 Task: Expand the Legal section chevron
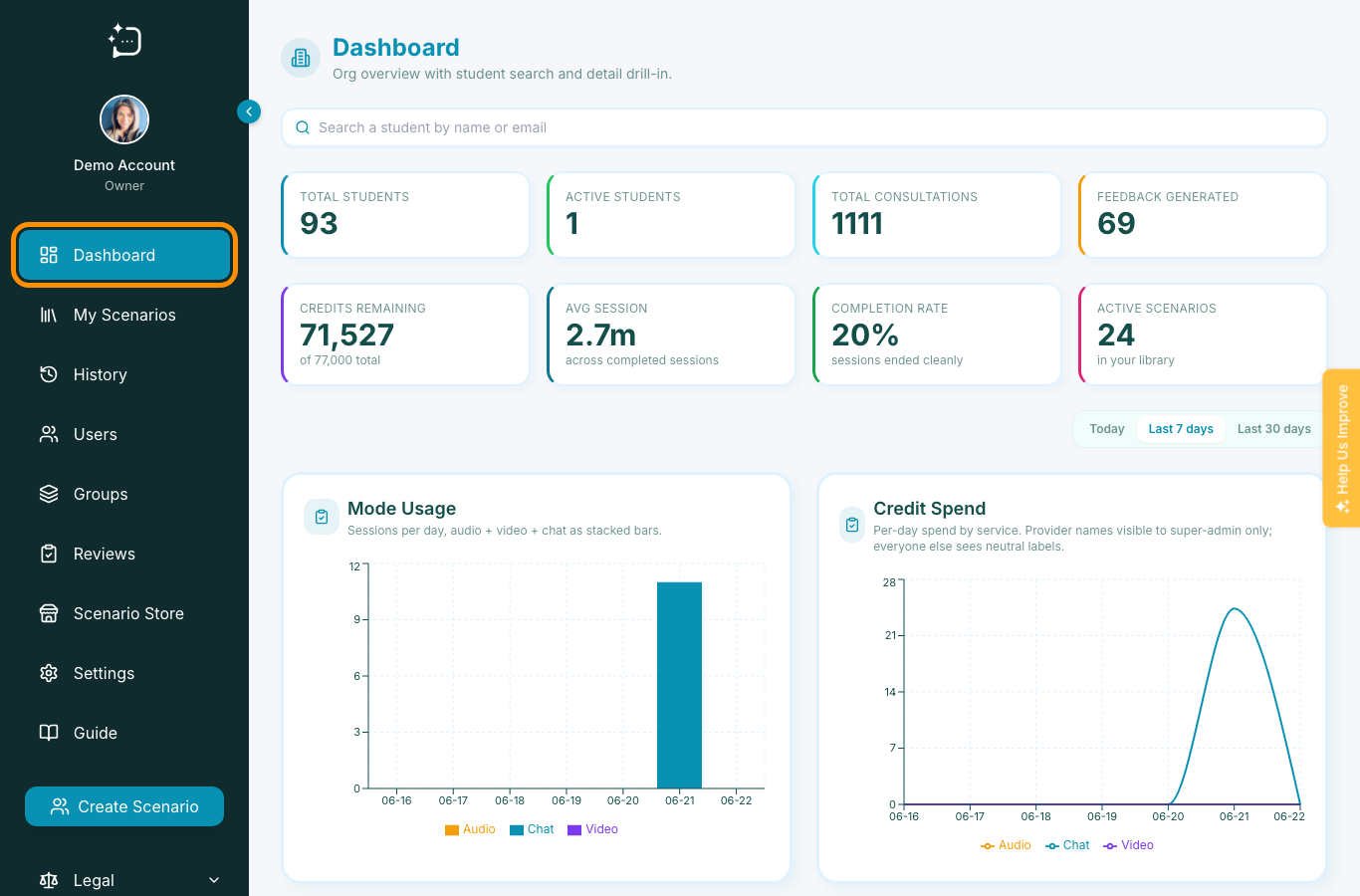tap(214, 880)
